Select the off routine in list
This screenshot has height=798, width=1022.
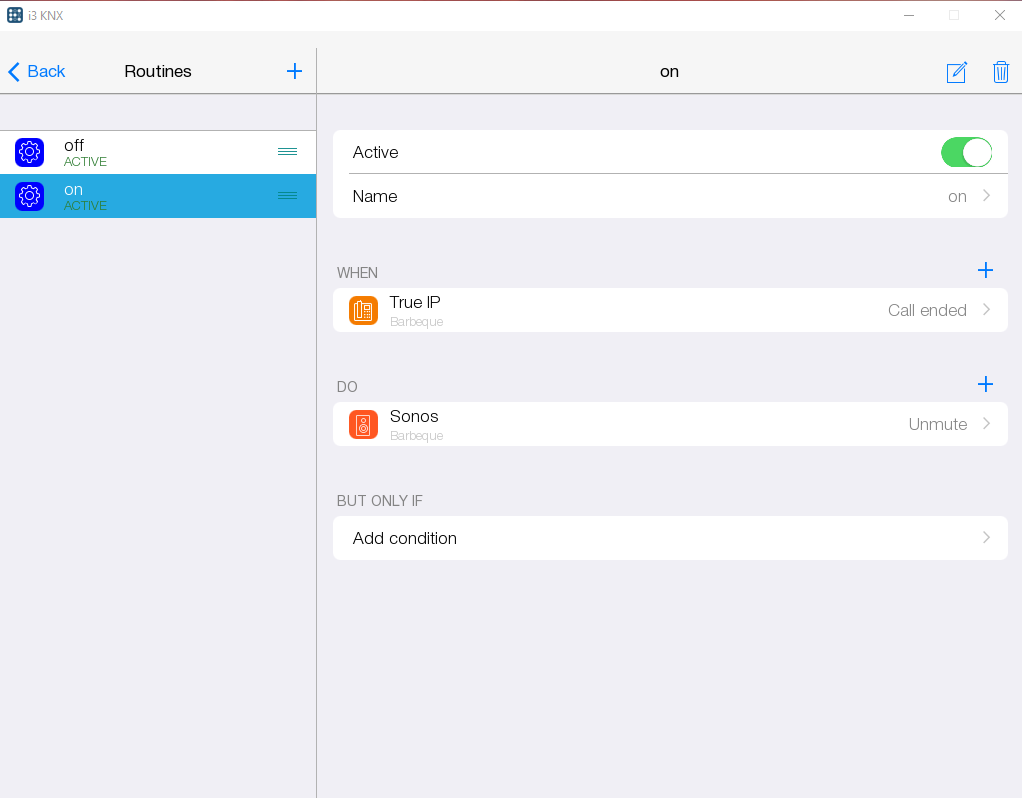coord(150,153)
